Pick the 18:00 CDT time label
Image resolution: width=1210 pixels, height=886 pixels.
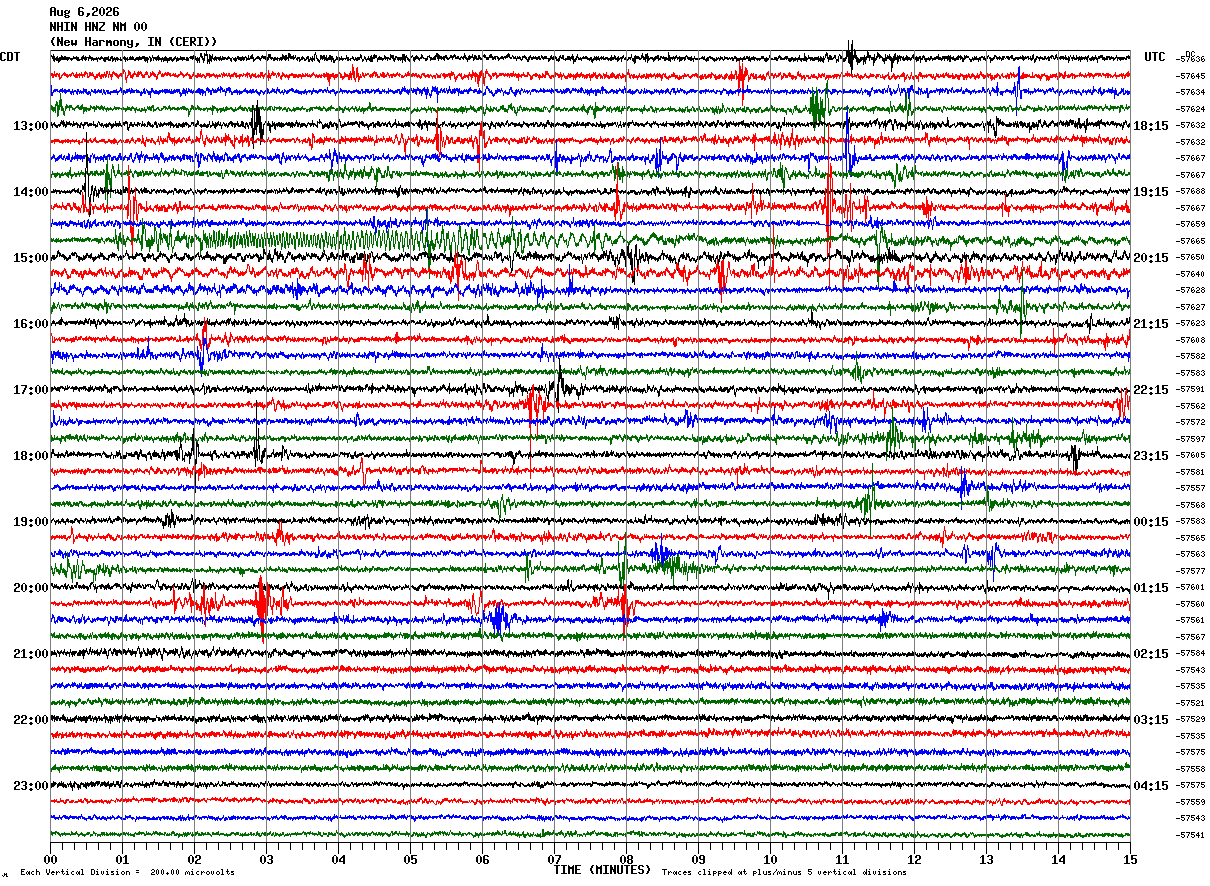(x=31, y=456)
